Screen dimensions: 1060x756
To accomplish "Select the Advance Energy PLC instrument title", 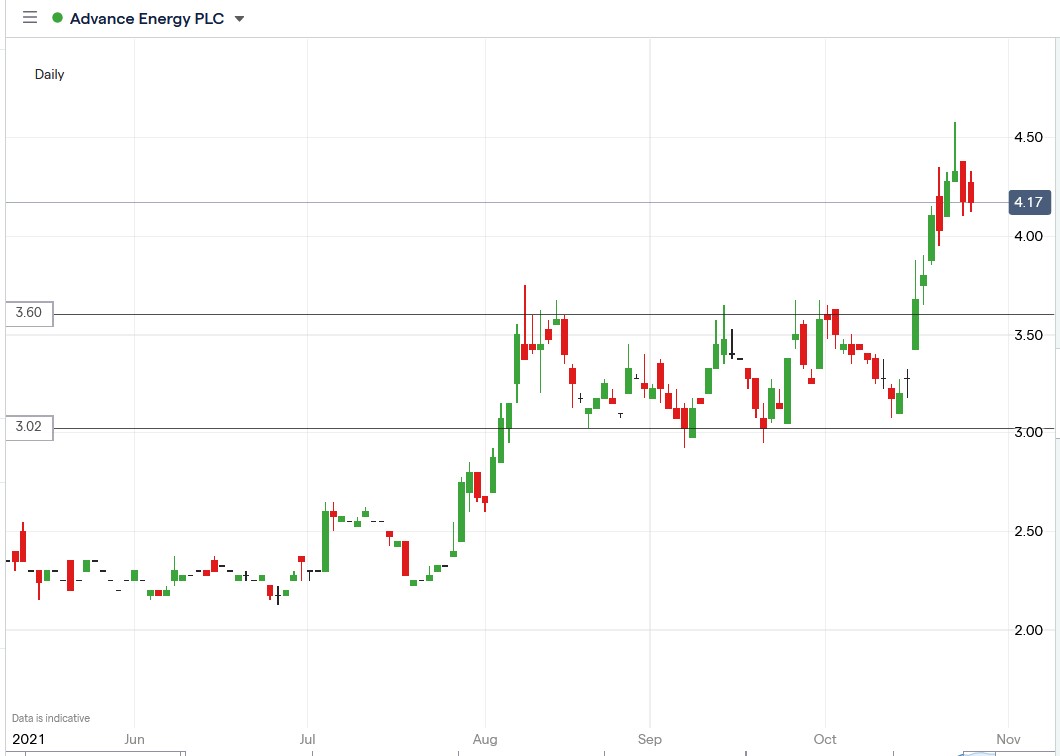I will (147, 18).
